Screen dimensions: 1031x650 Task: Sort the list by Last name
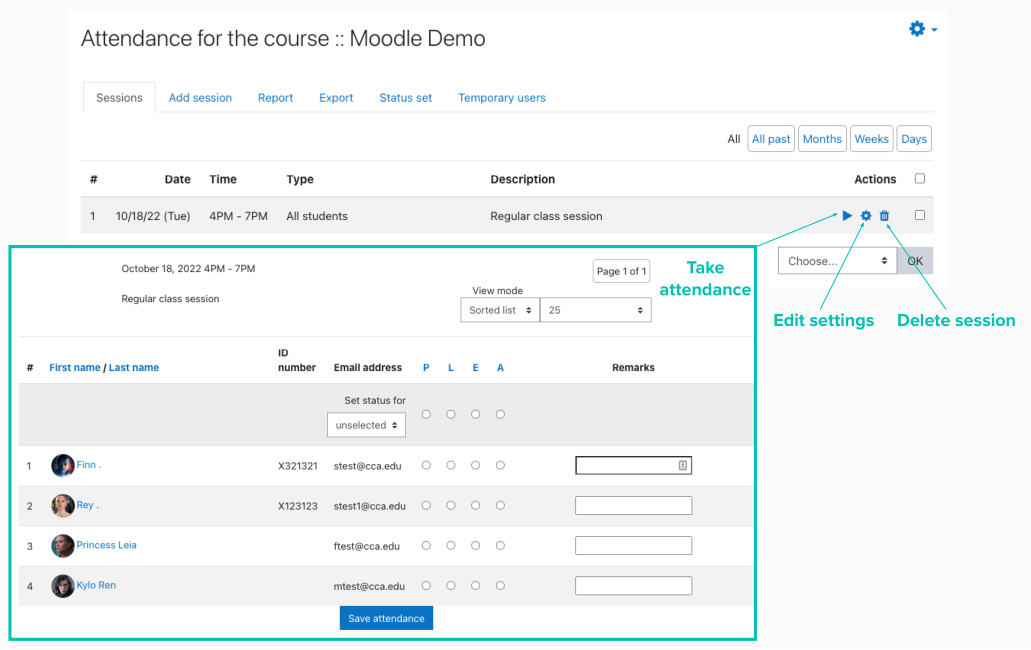pyautogui.click(x=134, y=368)
